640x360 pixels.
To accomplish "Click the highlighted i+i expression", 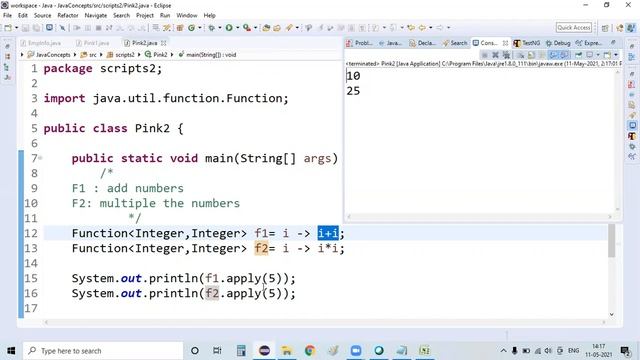I will (328, 233).
